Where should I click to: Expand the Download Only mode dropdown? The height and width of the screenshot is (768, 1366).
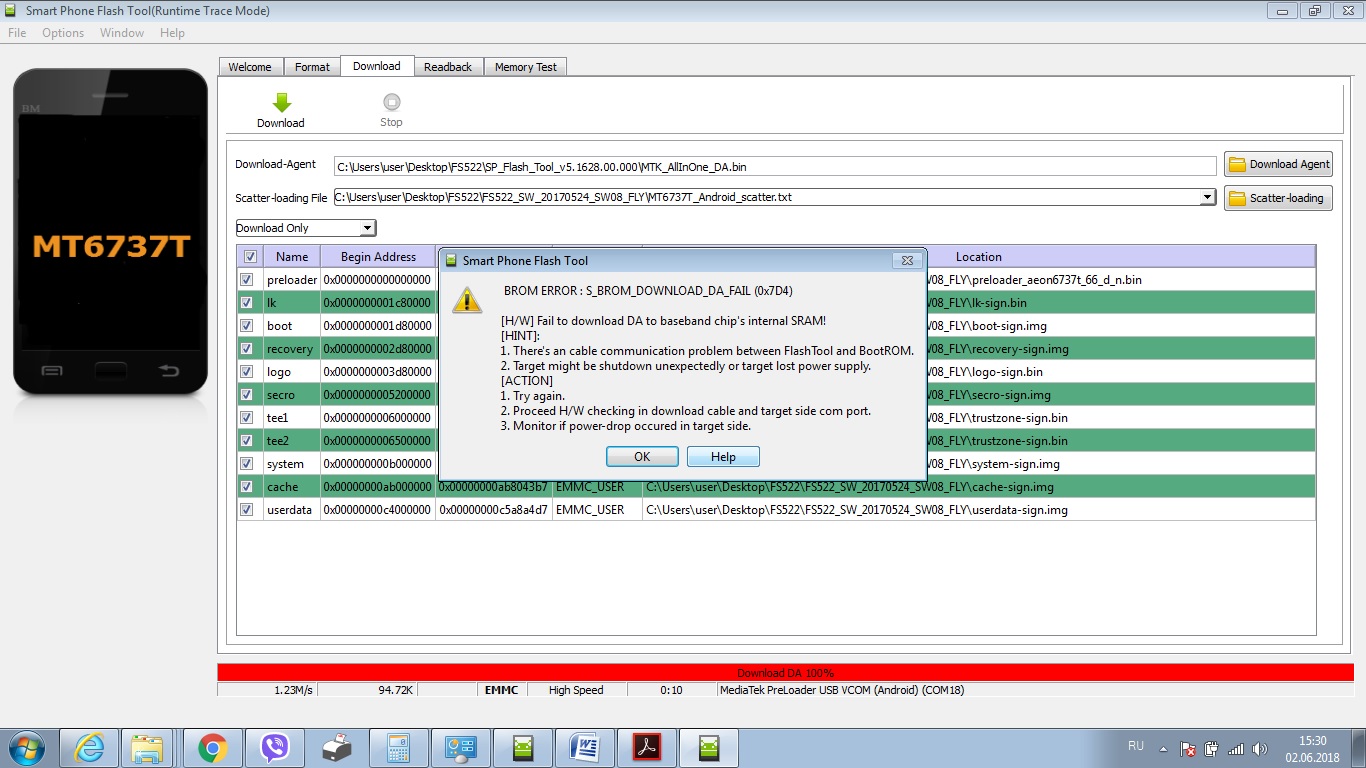click(x=368, y=228)
